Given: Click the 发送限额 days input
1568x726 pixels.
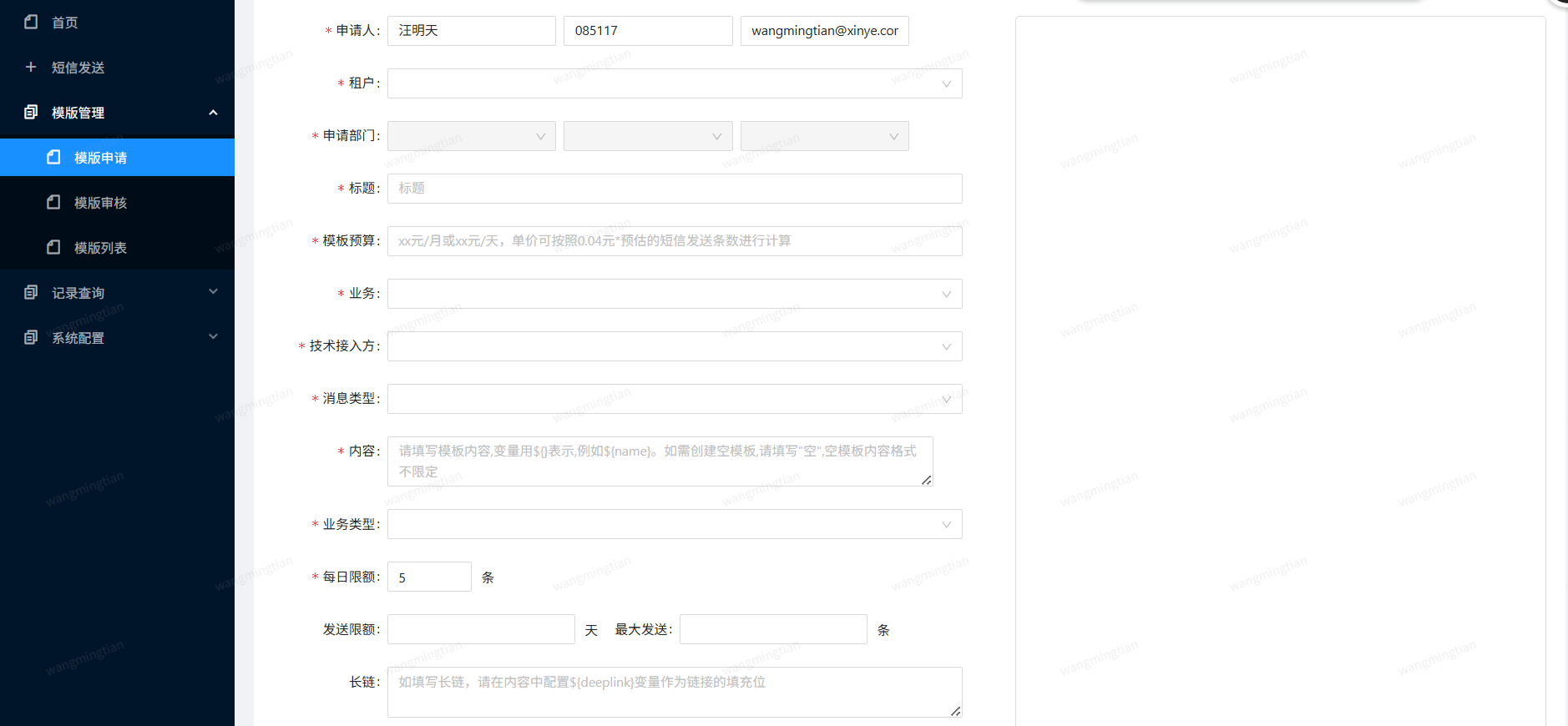Looking at the screenshot, I should (481, 629).
